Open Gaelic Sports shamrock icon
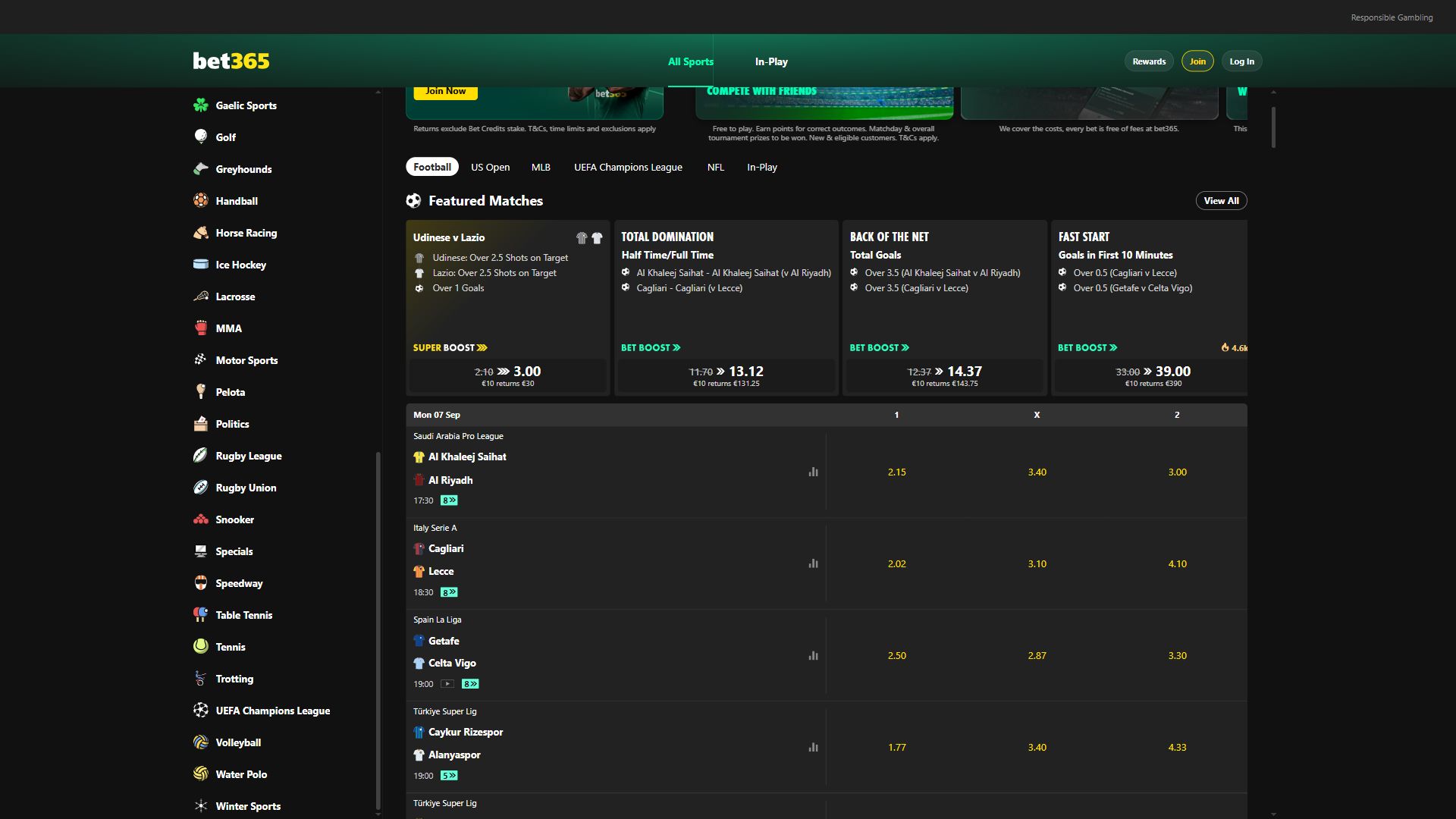Viewport: 1456px width, 819px height. coord(200,105)
